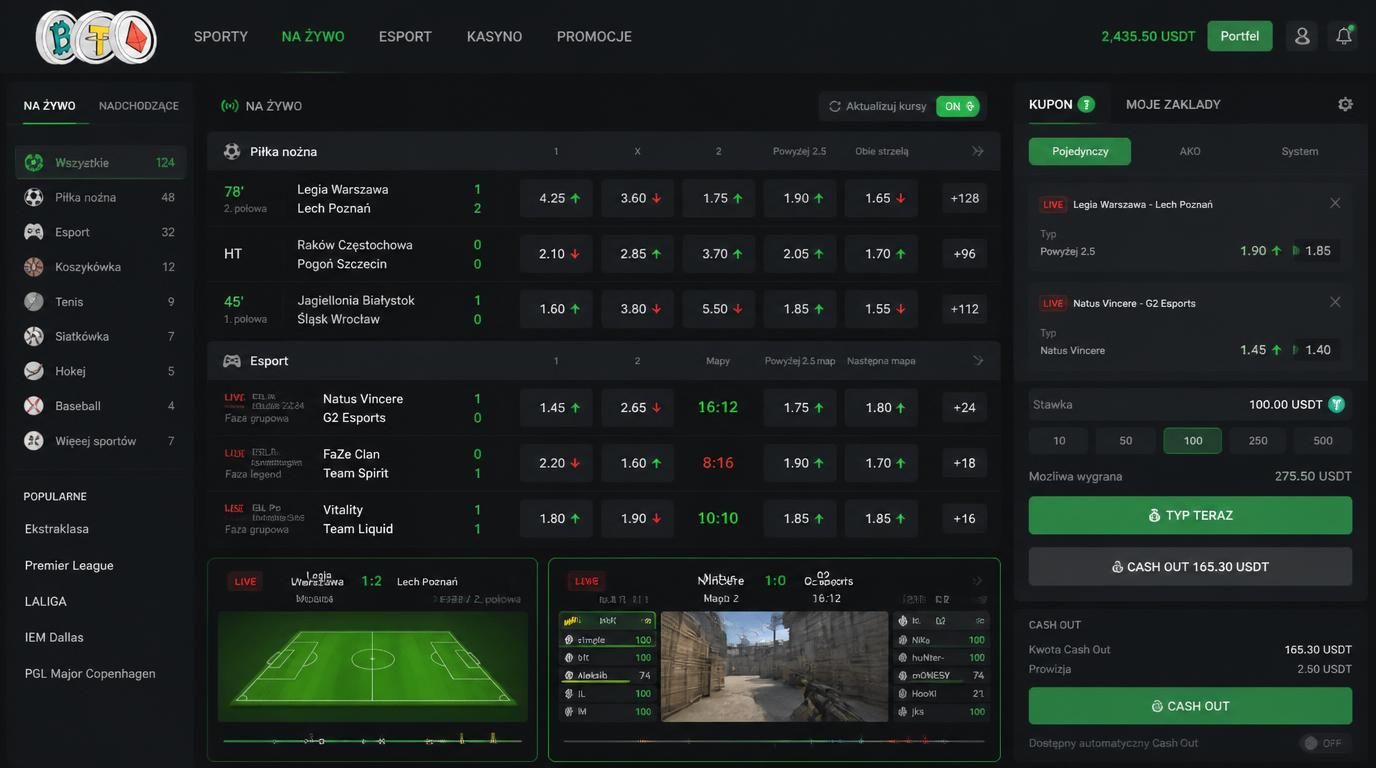
Task: Remove the Natus Vincere - G2 Esports bet
Action: [x=1335, y=302]
